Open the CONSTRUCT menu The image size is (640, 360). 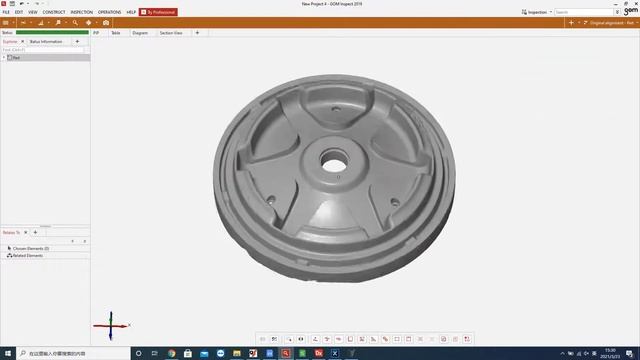click(x=54, y=12)
